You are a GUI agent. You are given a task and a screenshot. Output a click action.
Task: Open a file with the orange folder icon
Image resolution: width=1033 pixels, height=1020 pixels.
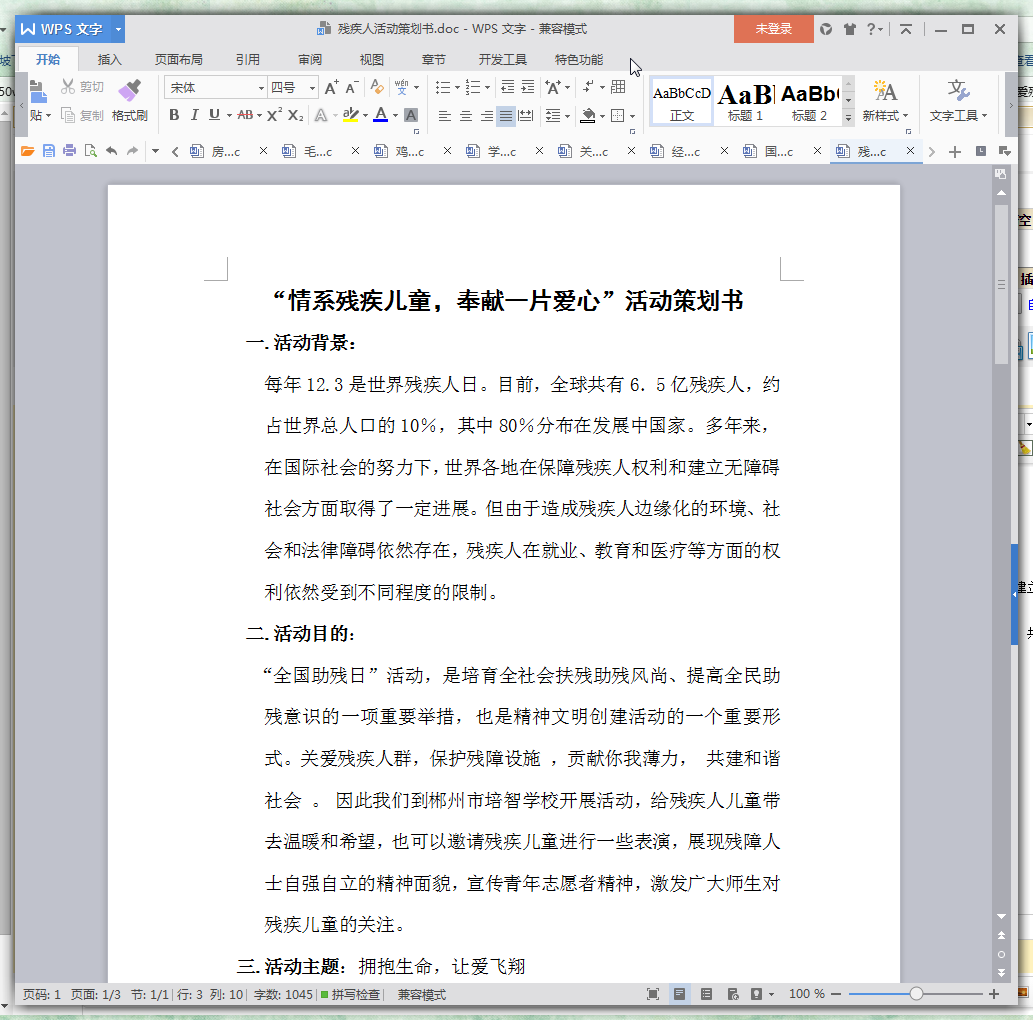pyautogui.click(x=28, y=151)
